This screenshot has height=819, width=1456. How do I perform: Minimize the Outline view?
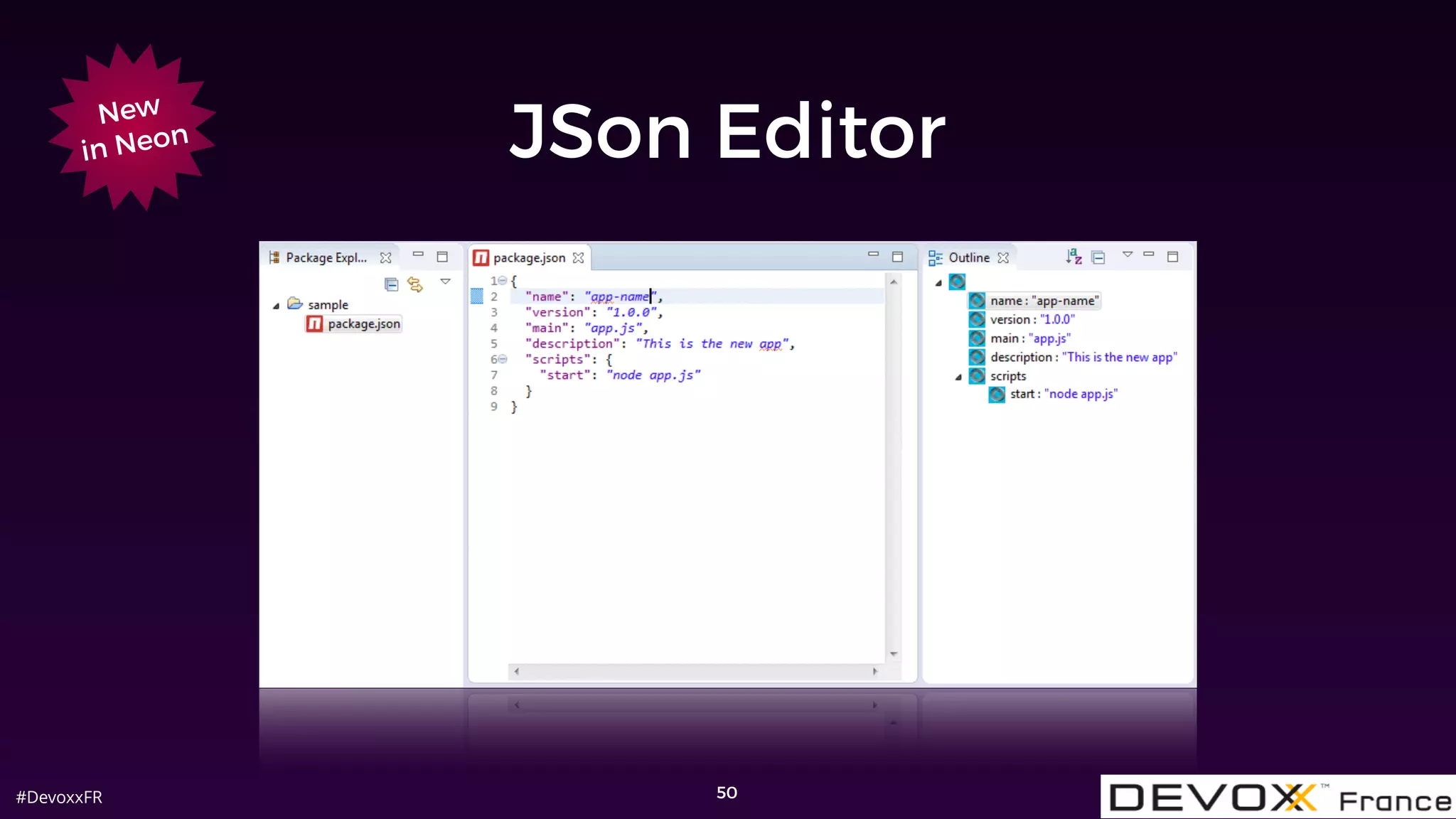tap(1149, 254)
